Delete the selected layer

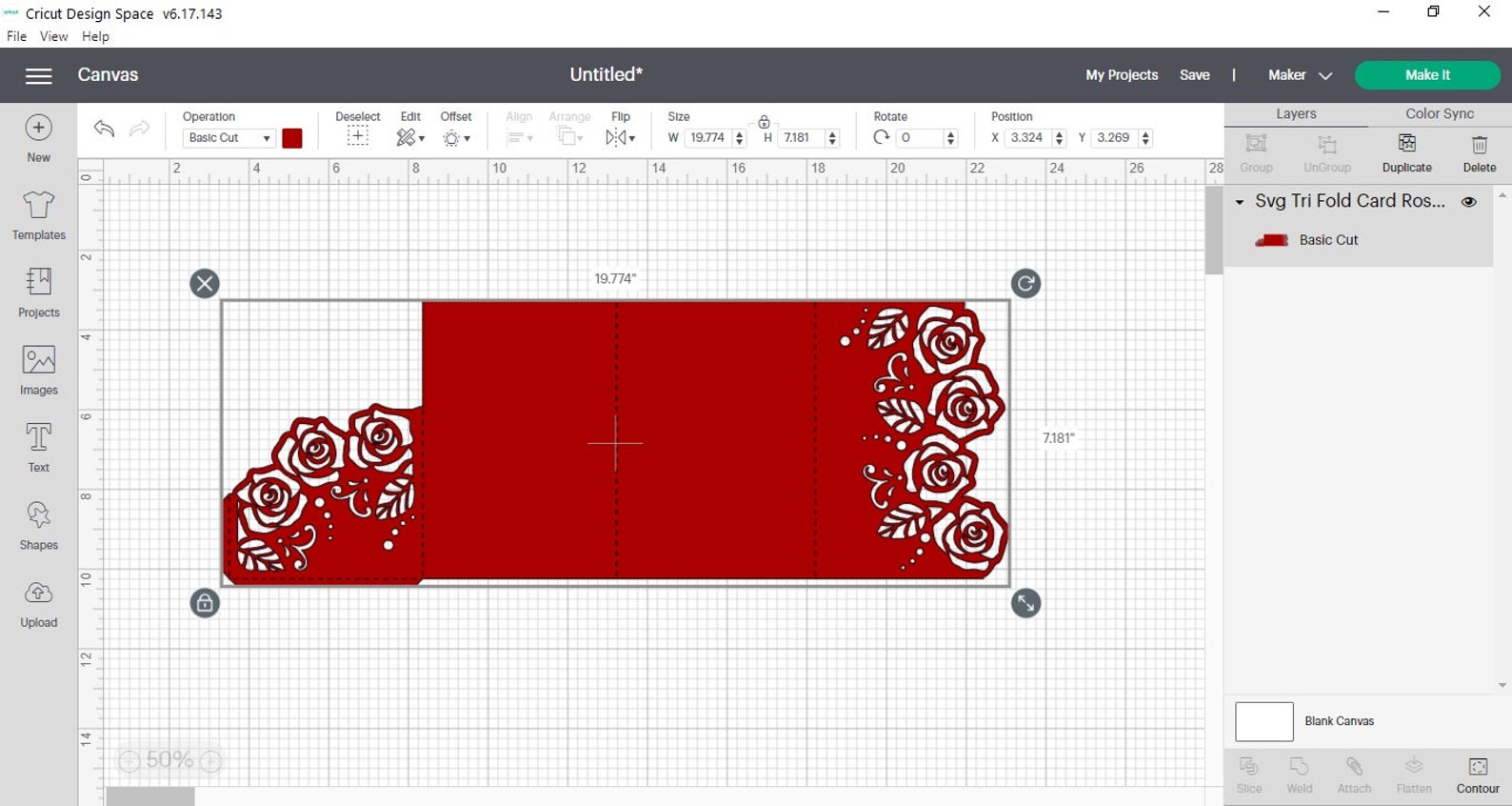point(1479,152)
